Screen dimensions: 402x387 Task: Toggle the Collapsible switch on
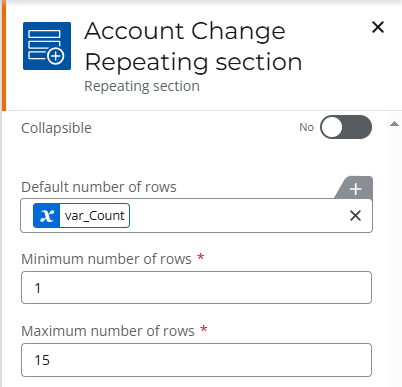(x=346, y=127)
